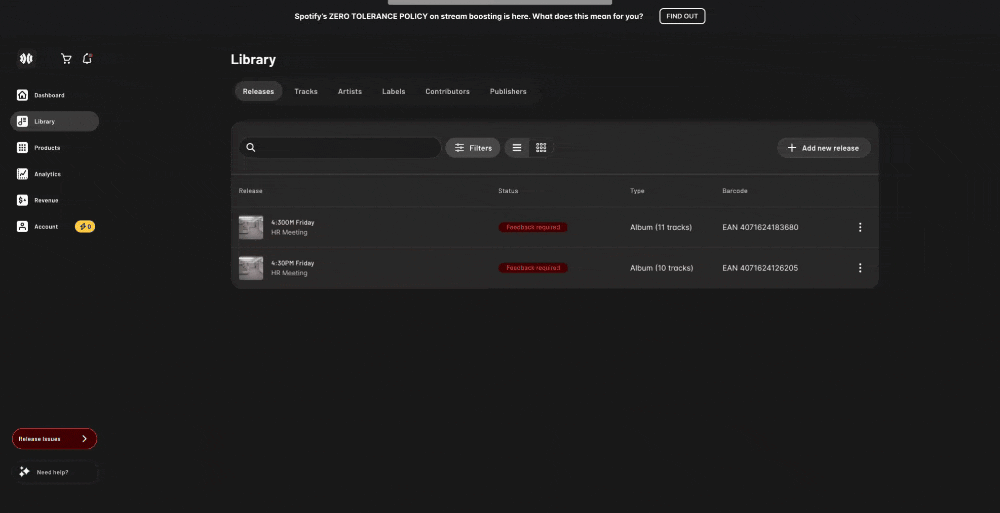Select the Releases tab
Screen dimensions: 1000x513
point(258,91)
